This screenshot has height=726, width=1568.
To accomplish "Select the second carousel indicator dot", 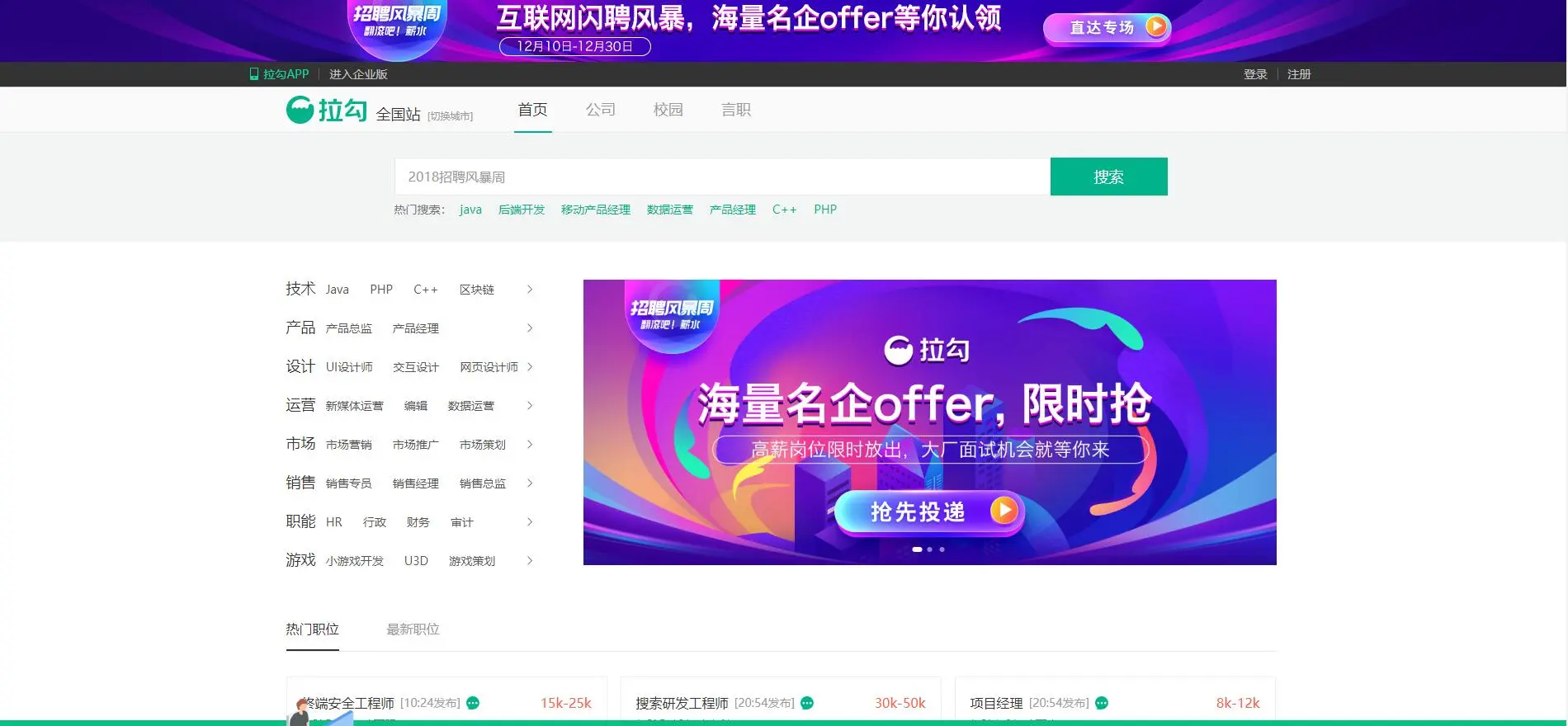I will 930,549.
